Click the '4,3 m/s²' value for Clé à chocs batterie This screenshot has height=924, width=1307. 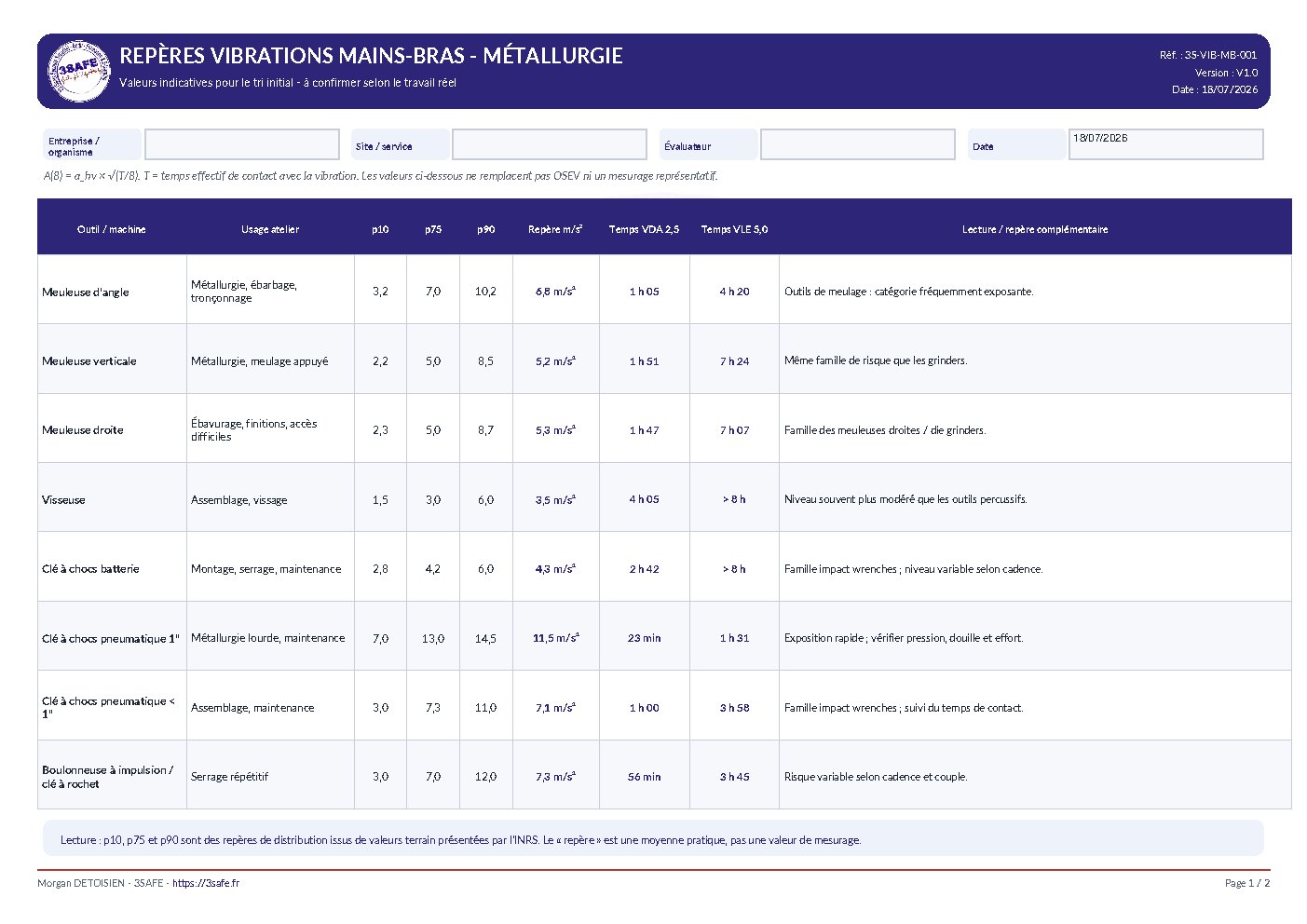click(x=555, y=569)
